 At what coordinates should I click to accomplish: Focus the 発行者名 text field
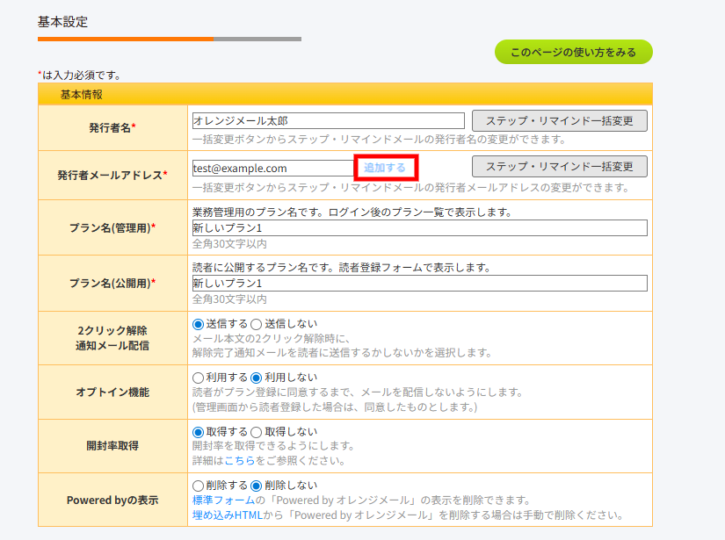328,121
